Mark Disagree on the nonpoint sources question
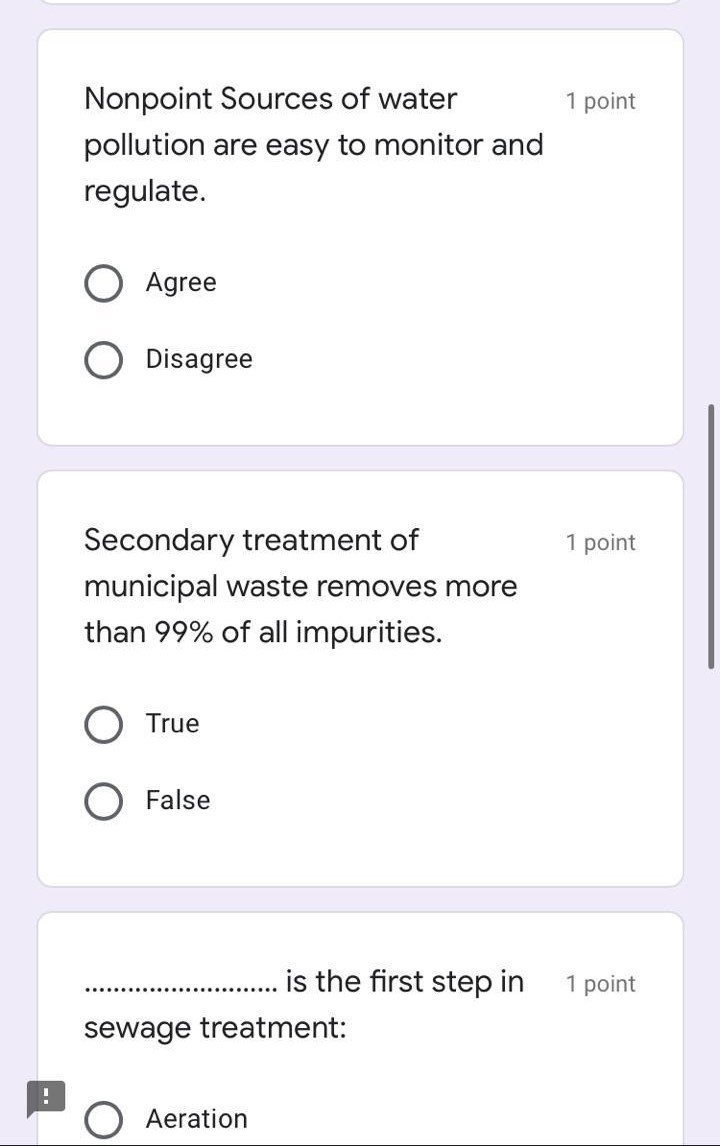This screenshot has height=1146, width=720. click(103, 359)
